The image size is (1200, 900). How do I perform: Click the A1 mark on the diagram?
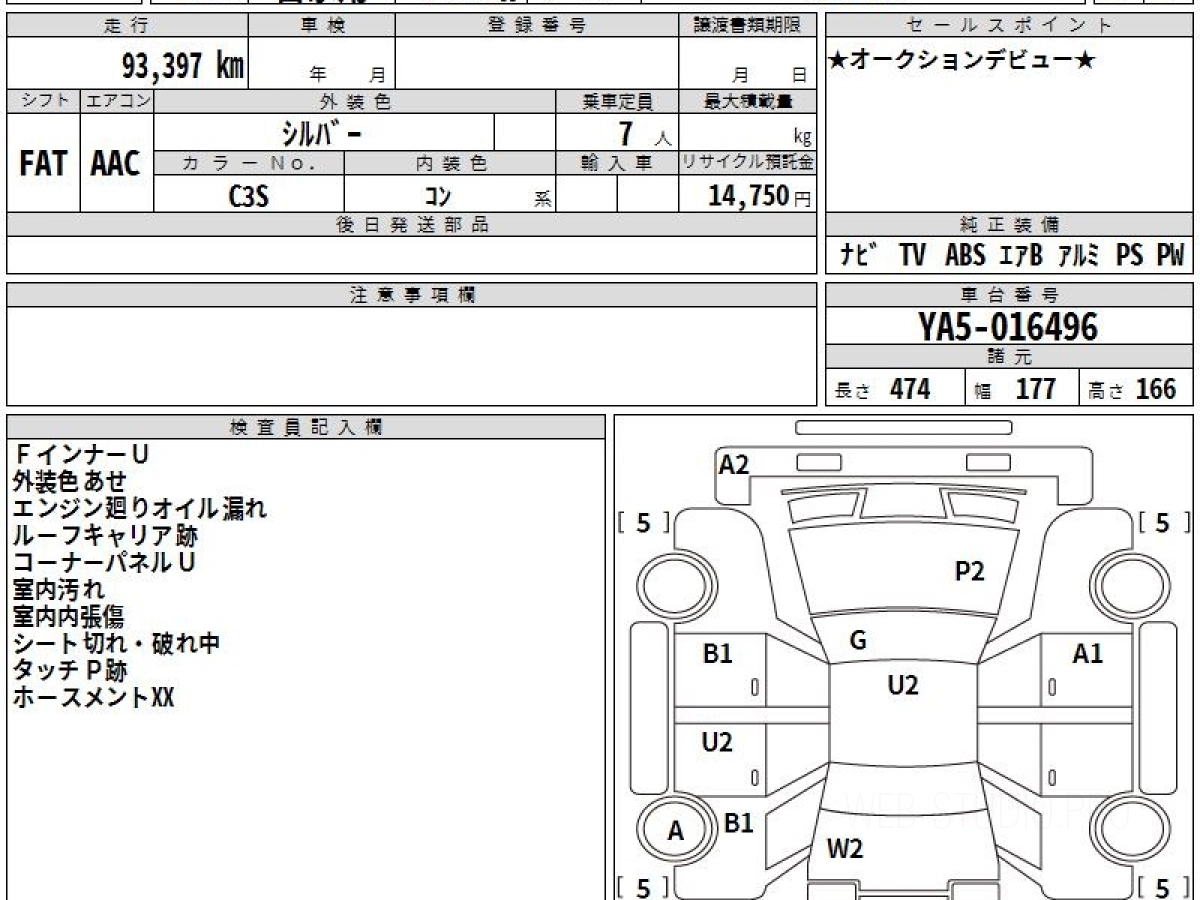(1087, 654)
